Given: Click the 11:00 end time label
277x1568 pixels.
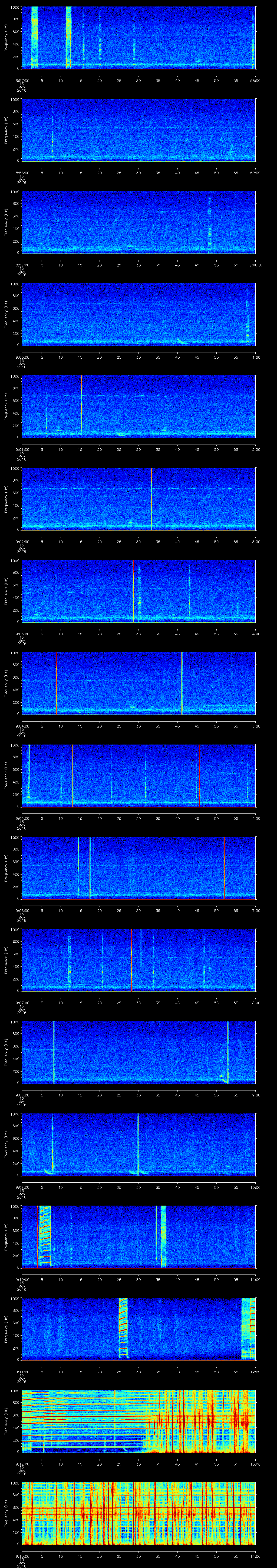Looking at the screenshot, I should [256, 1279].
